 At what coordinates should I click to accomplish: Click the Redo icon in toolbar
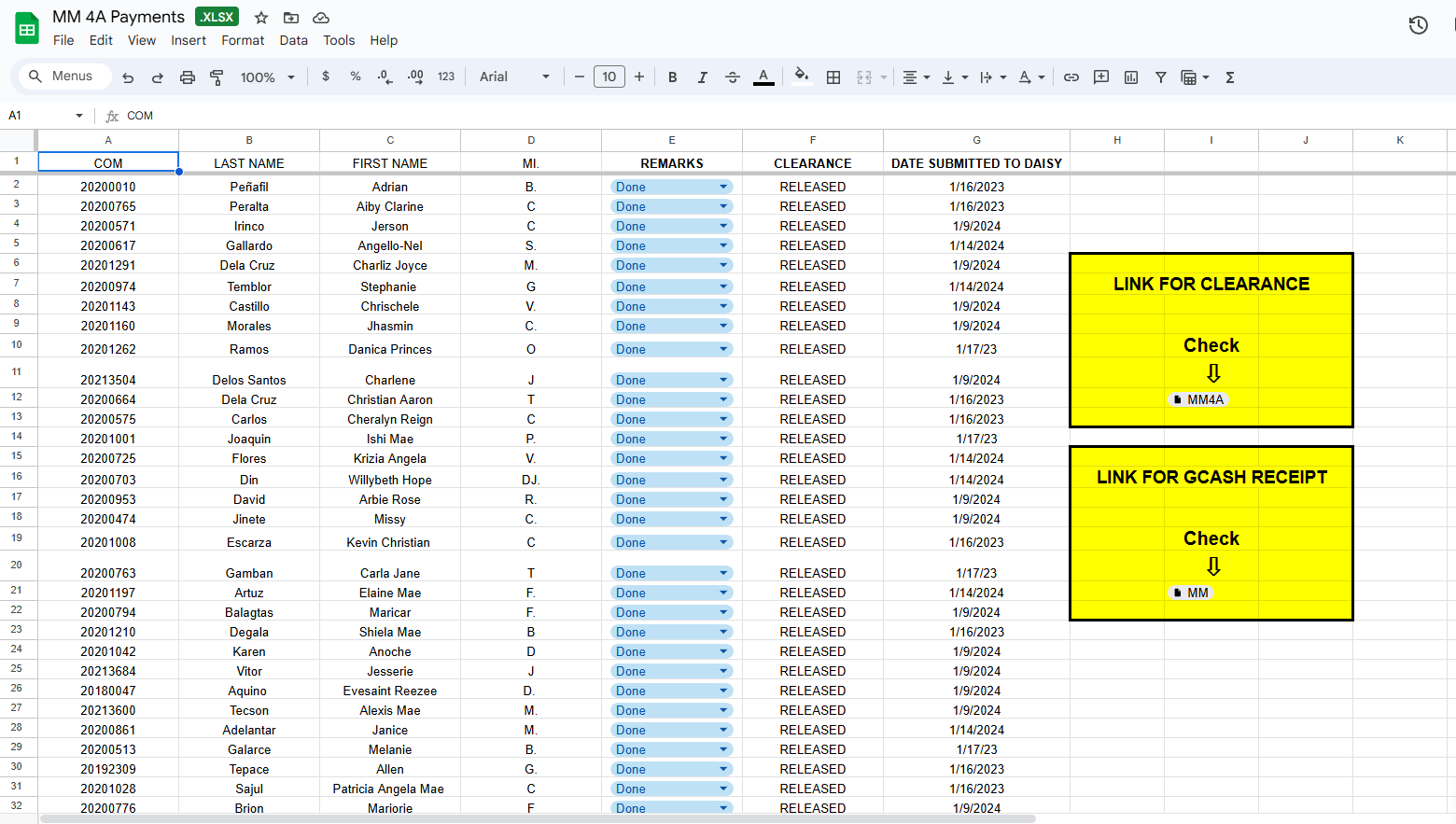[x=158, y=77]
